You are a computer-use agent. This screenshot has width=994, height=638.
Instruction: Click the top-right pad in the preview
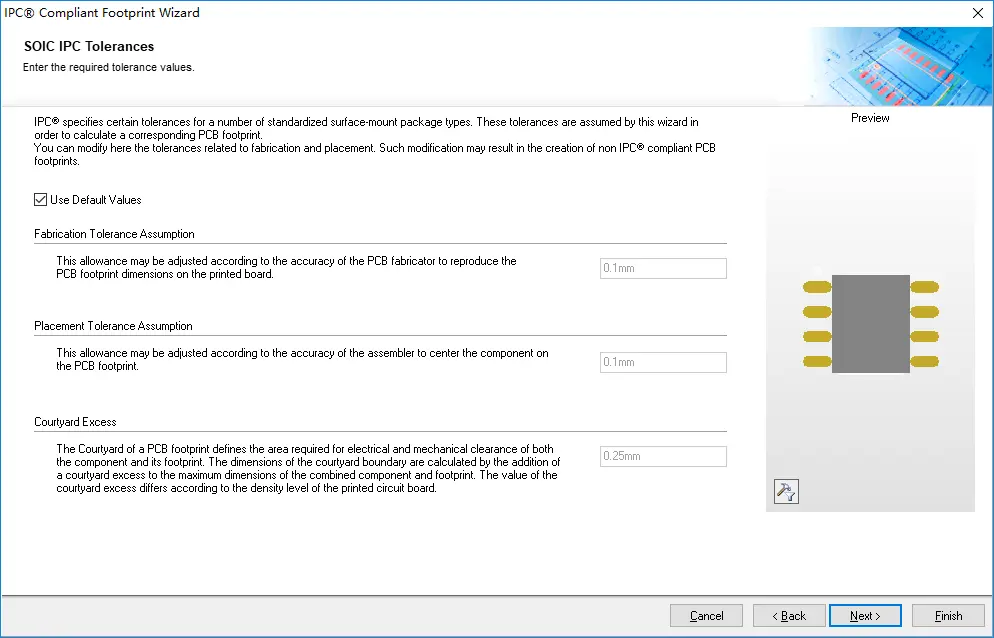pyautogui.click(x=924, y=287)
